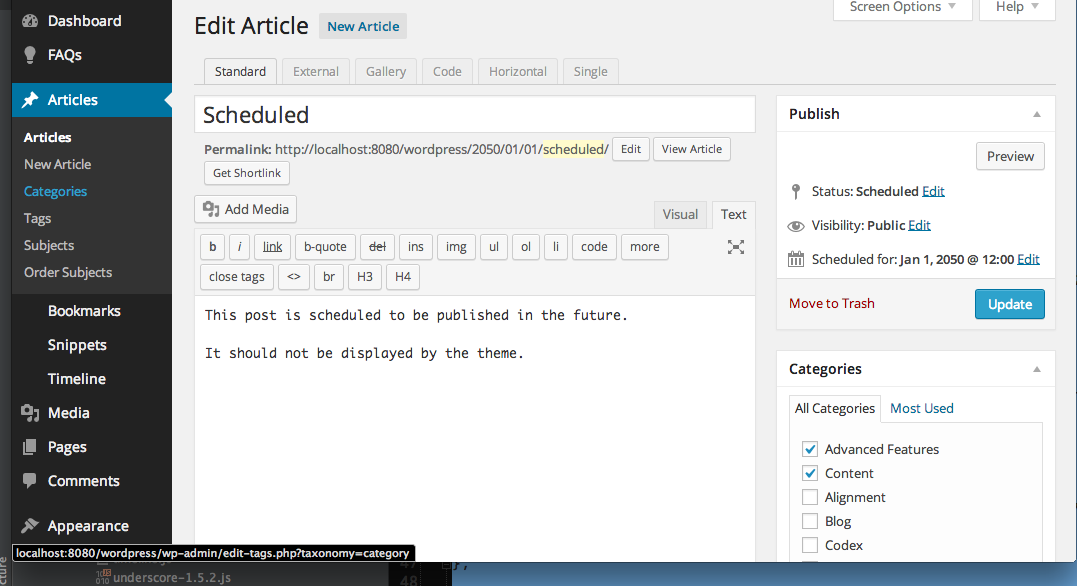Image resolution: width=1077 pixels, height=586 pixels.
Task: Insert ins tag button
Action: (416, 247)
